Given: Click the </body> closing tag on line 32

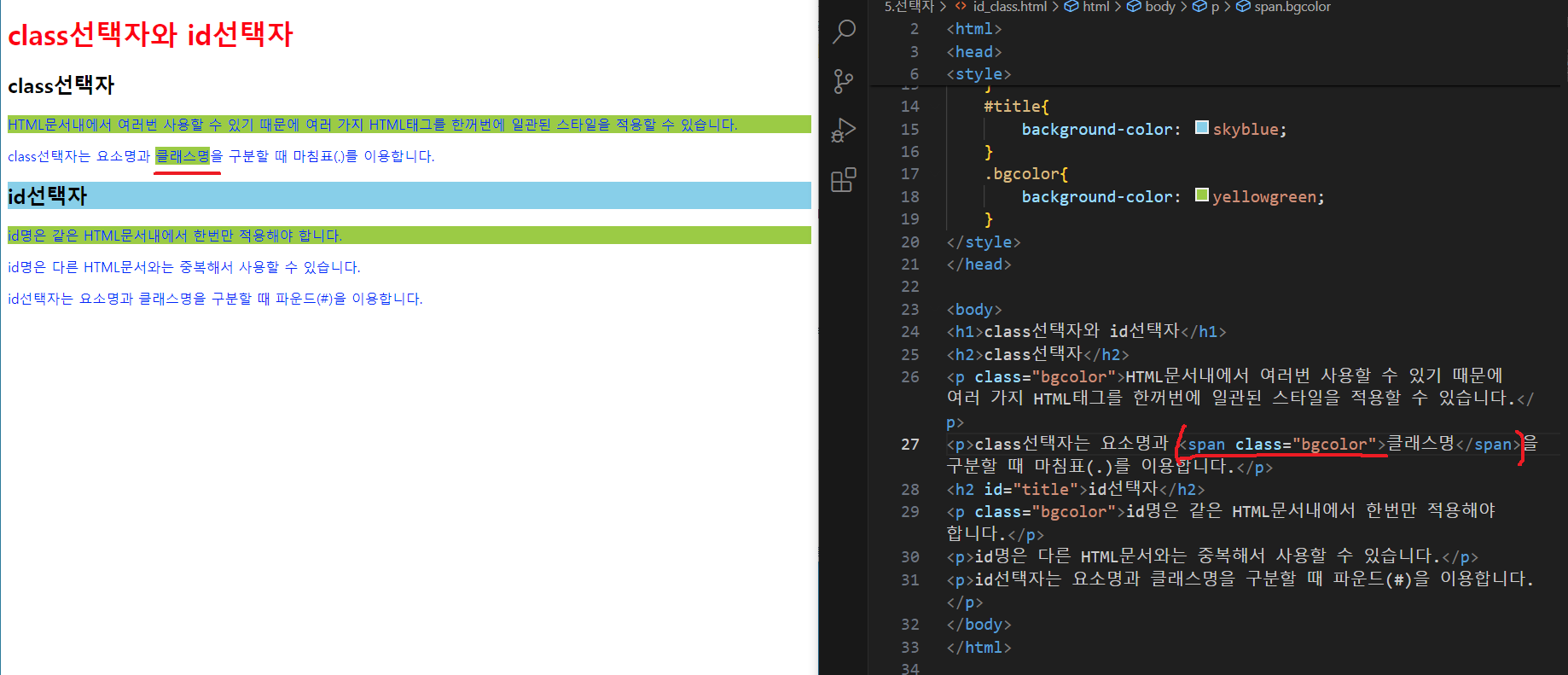Looking at the screenshot, I should click(979, 625).
